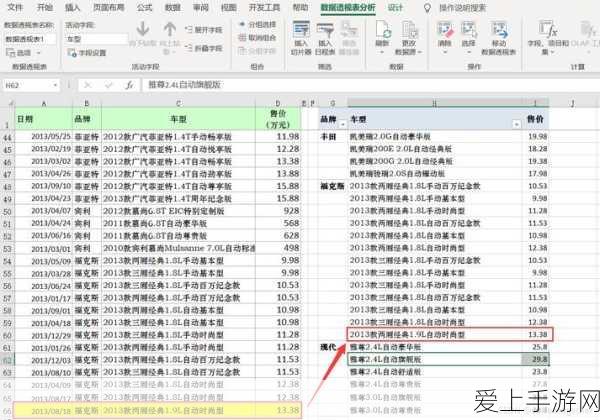Viewport: 600px width, 420px height.
Task: Click Change Data Source (更改数据源) icon
Action: (409, 29)
